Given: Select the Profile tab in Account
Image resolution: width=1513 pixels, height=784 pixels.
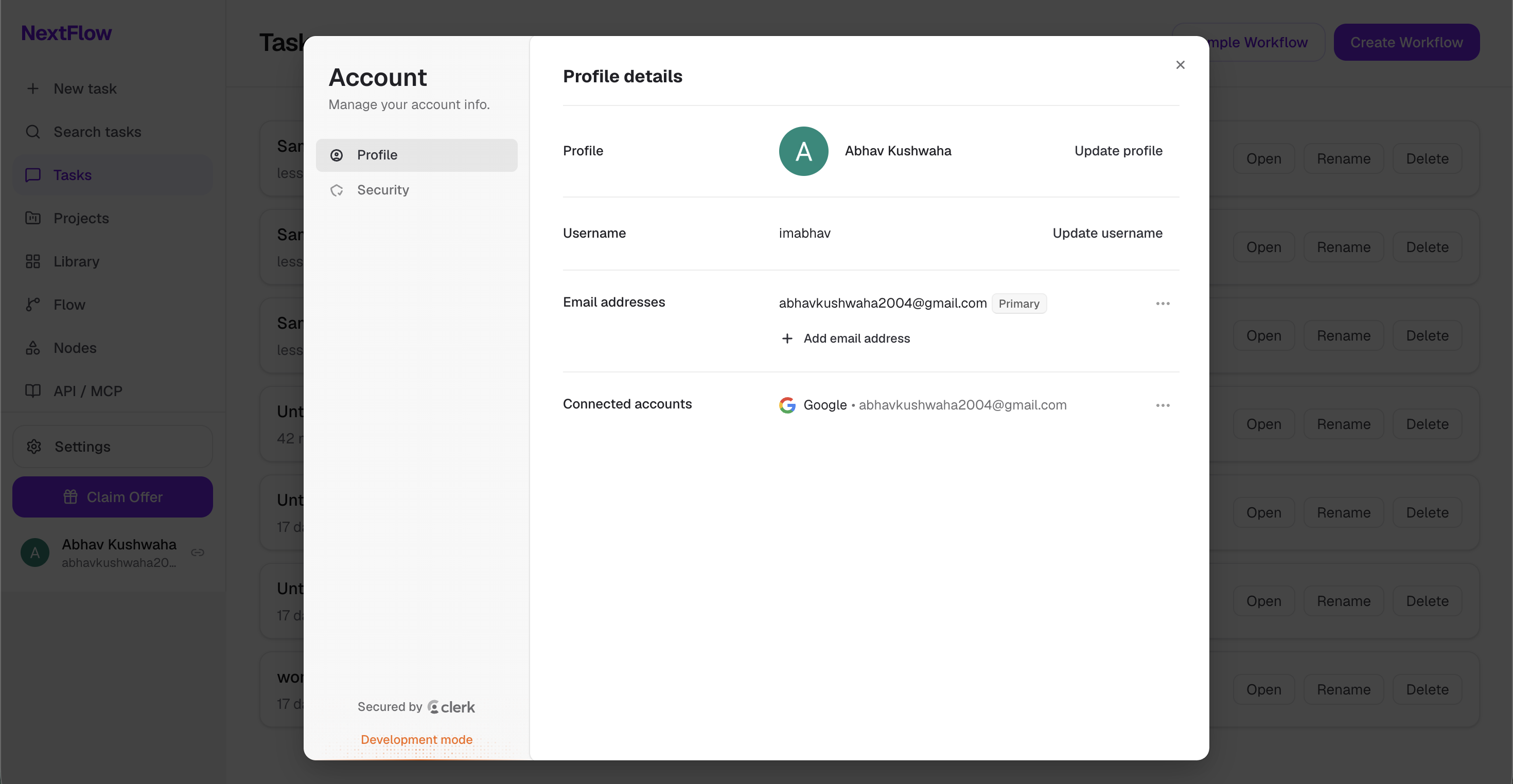Looking at the screenshot, I should click(416, 155).
